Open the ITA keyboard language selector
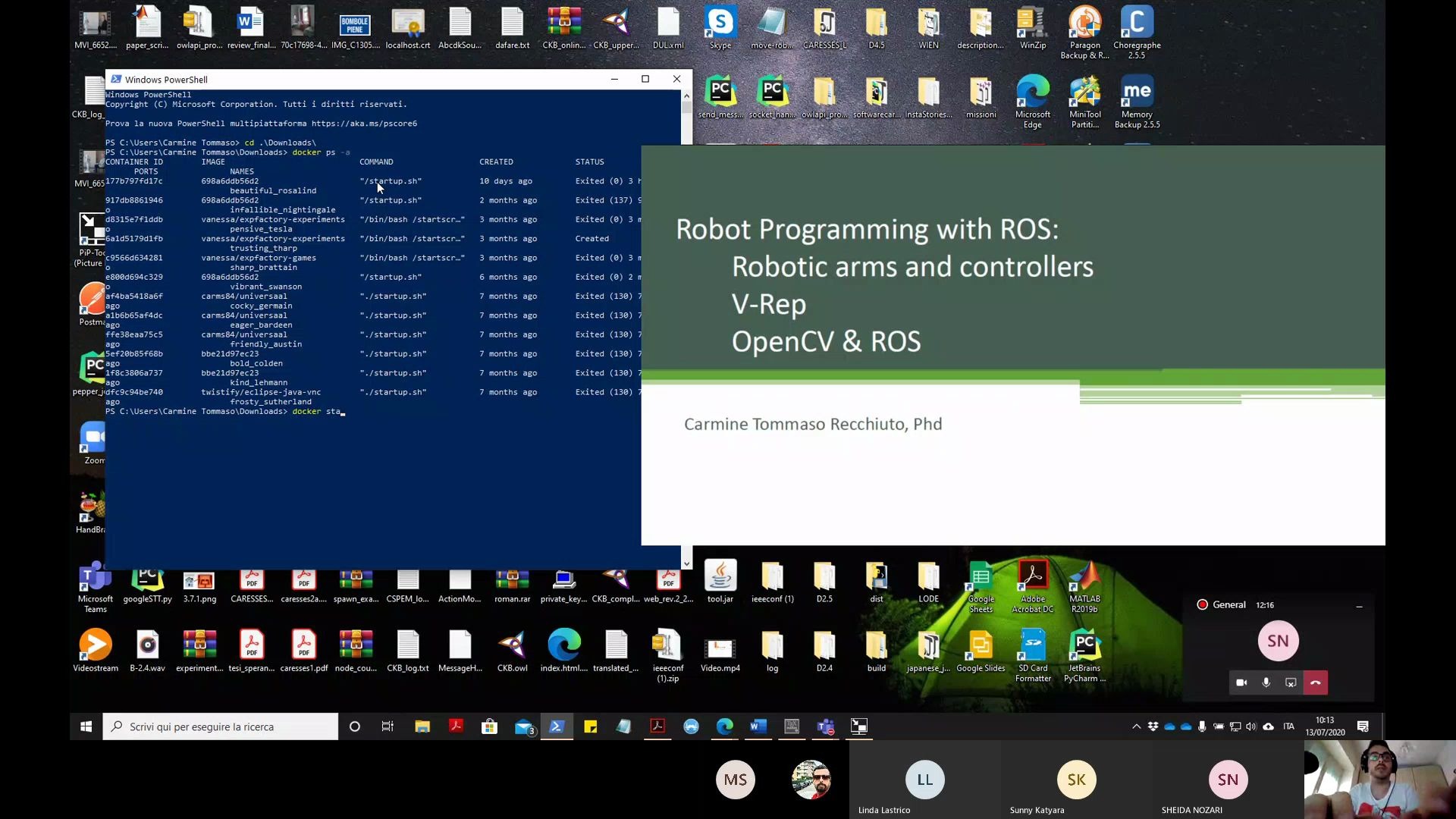The image size is (1456, 819). 1288,726
